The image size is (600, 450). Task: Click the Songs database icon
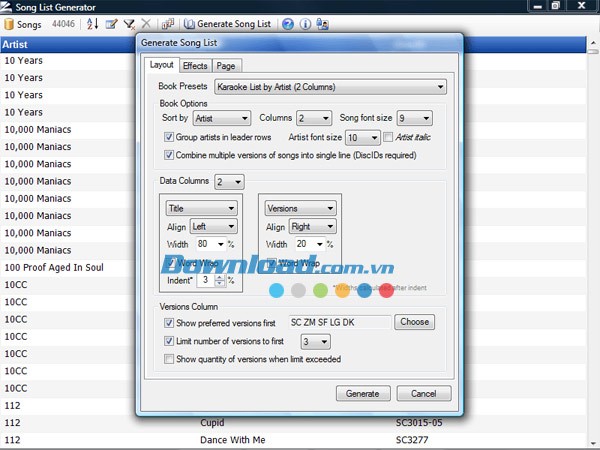tap(8, 23)
